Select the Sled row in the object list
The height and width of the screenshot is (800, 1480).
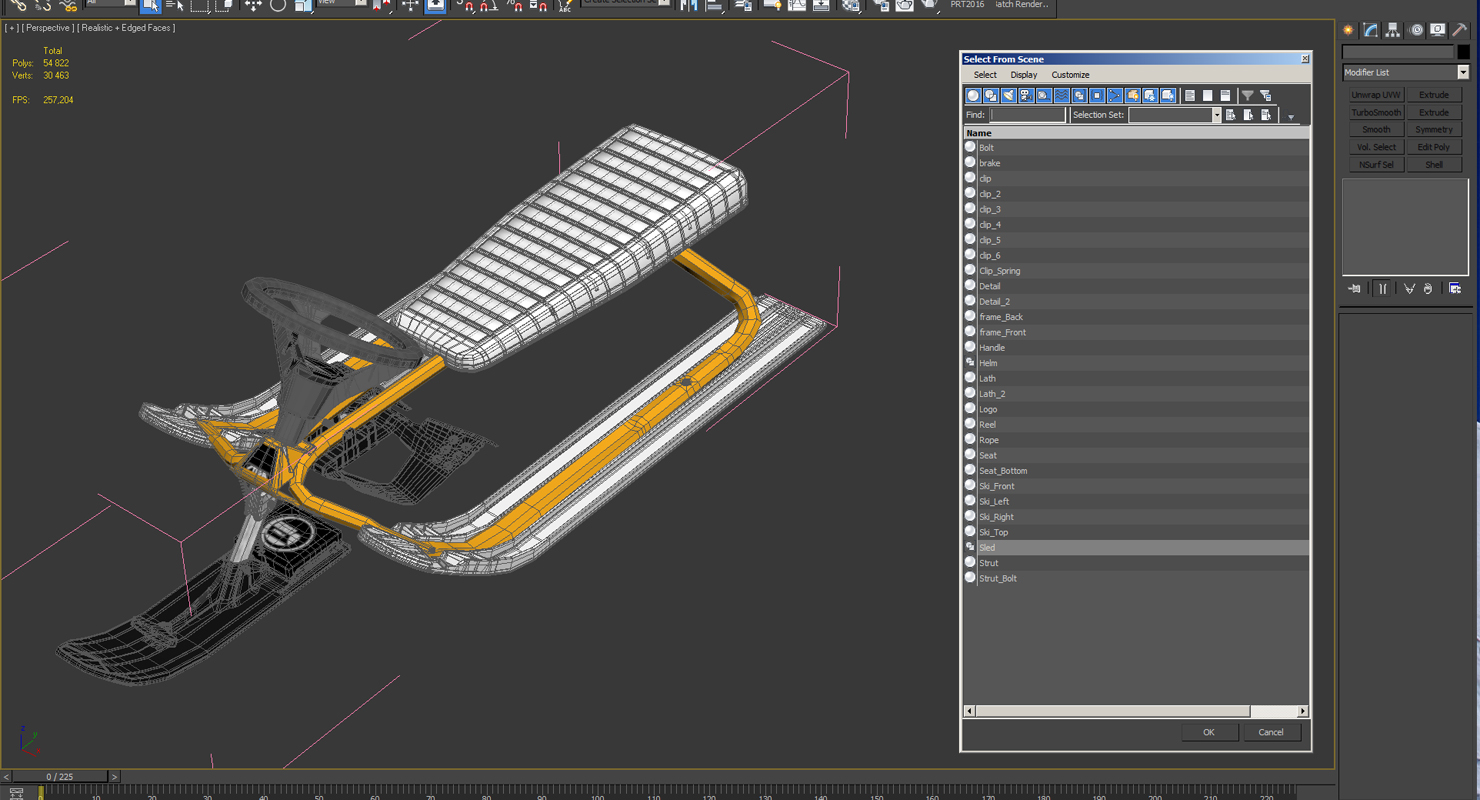point(1136,548)
